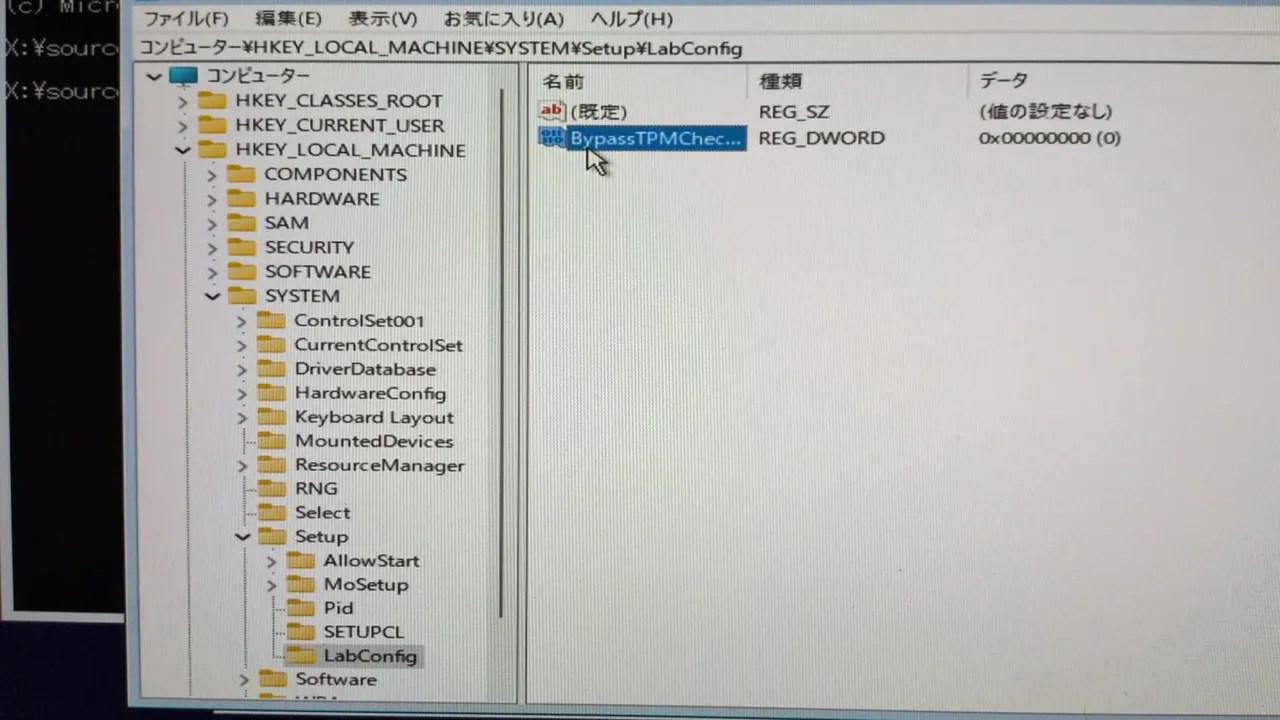Expand HKEY_CLASSES_ROOT chevron
The height and width of the screenshot is (720, 1280).
[x=182, y=101]
